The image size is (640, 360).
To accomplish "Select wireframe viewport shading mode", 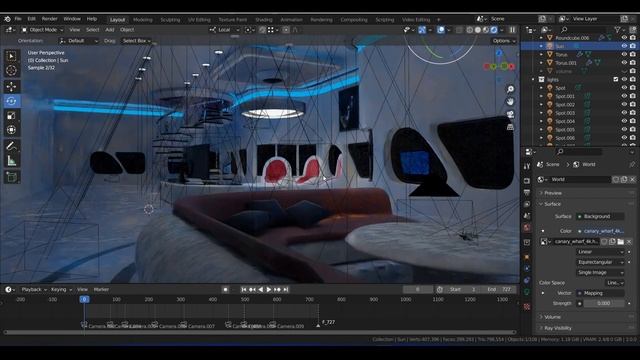I will coord(470,30).
